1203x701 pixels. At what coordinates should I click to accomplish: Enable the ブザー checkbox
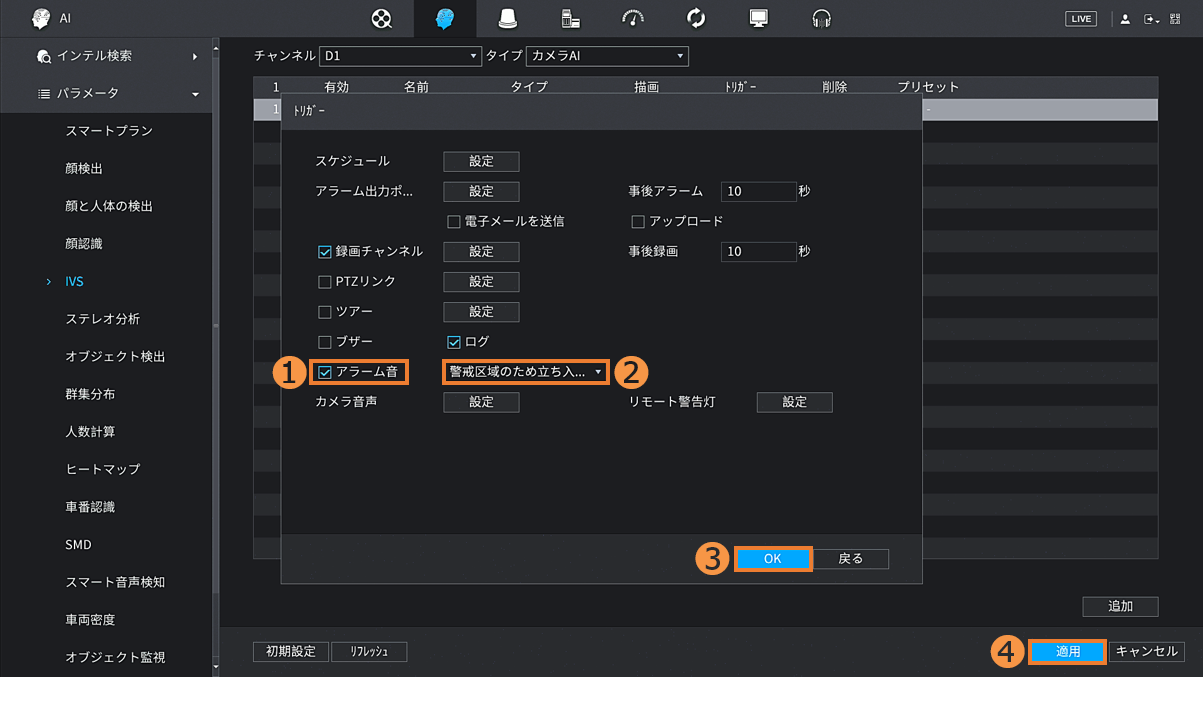[x=325, y=342]
